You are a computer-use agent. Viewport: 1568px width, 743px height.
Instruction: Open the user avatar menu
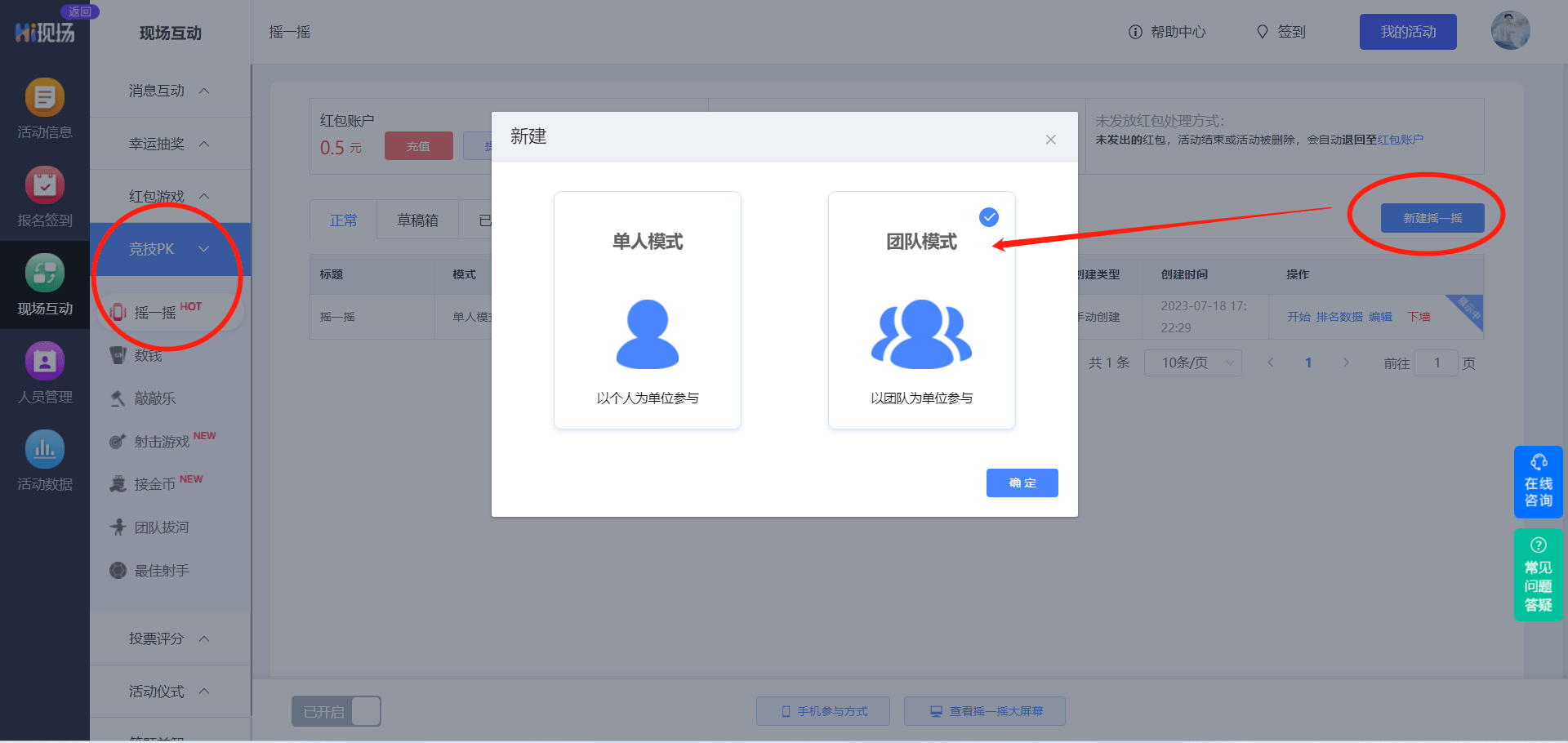1510,31
